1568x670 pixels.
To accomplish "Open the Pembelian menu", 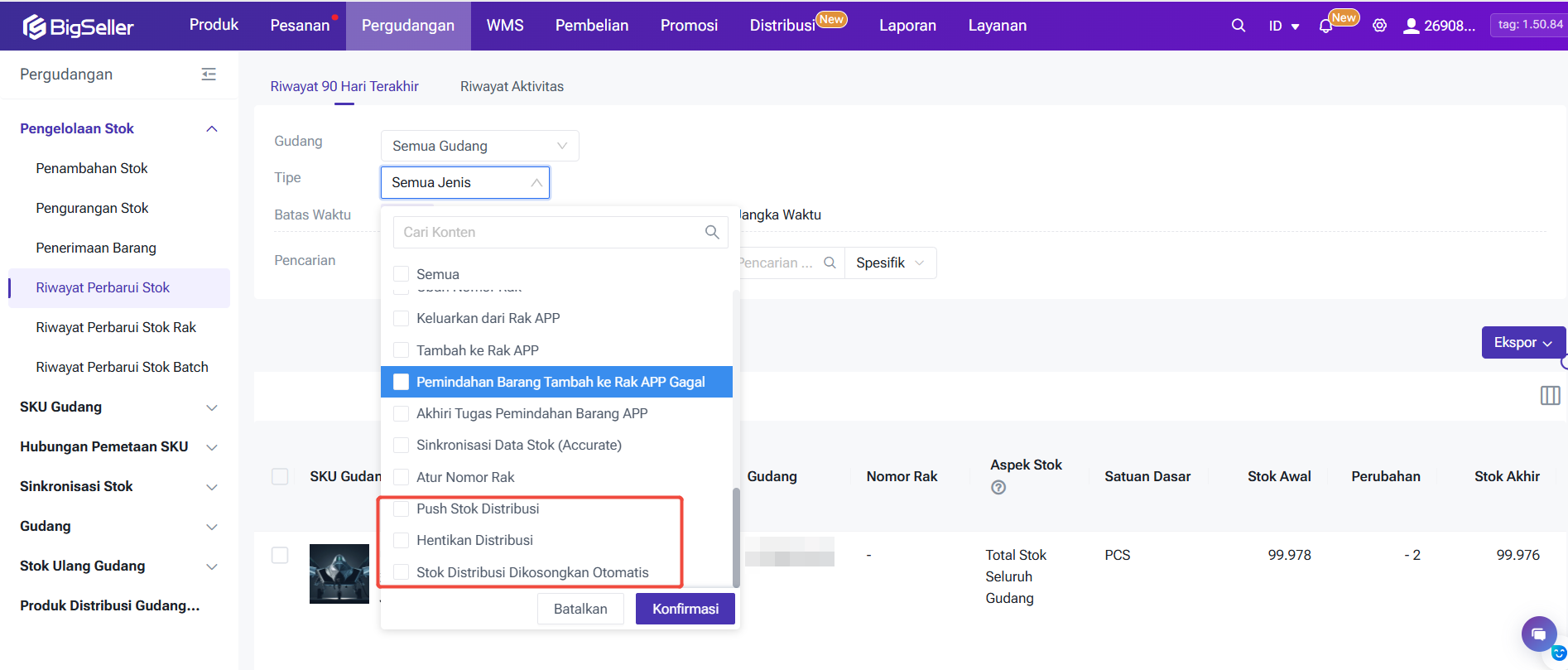I will (591, 26).
